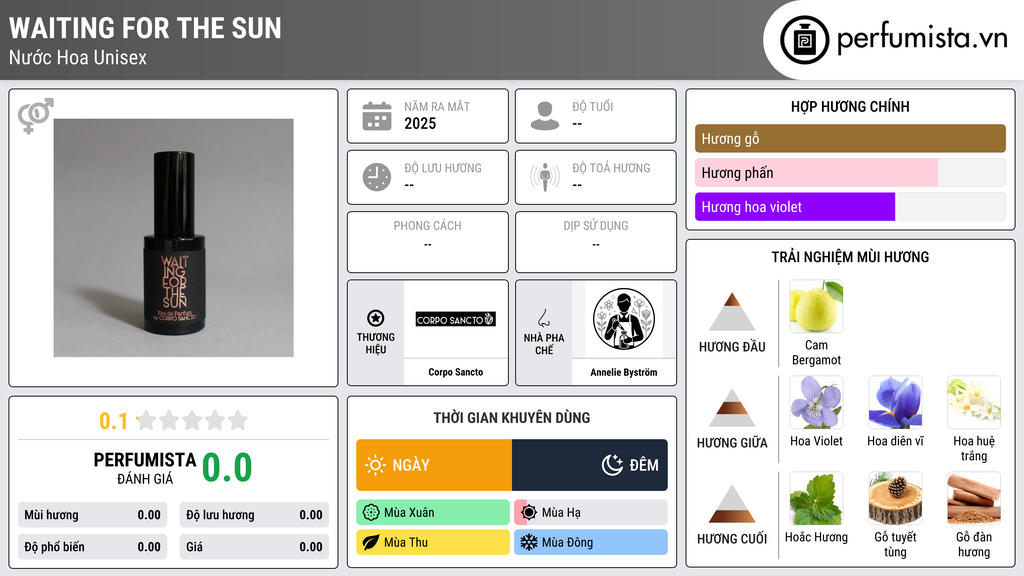Click the Đêm nighttime segment
Image resolution: width=1024 pixels, height=576 pixels.
pos(590,465)
